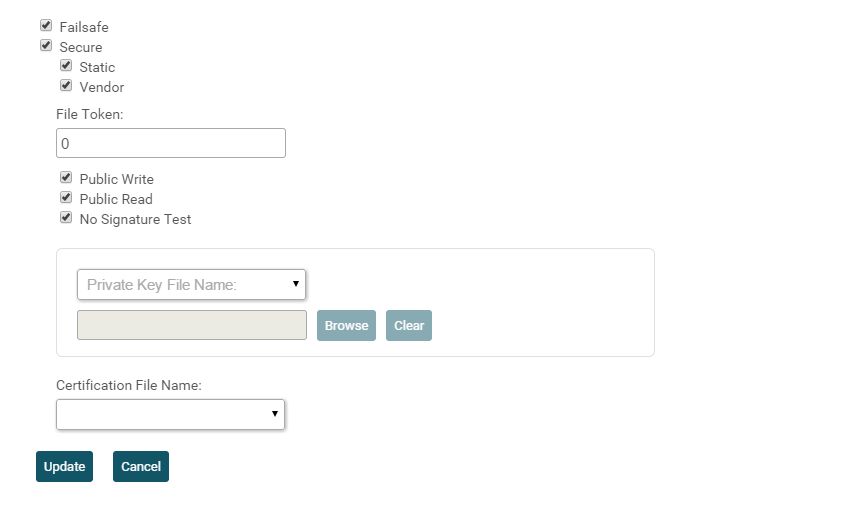Click the 'File Token:' label text
This screenshot has width=865, height=509.
coord(90,114)
